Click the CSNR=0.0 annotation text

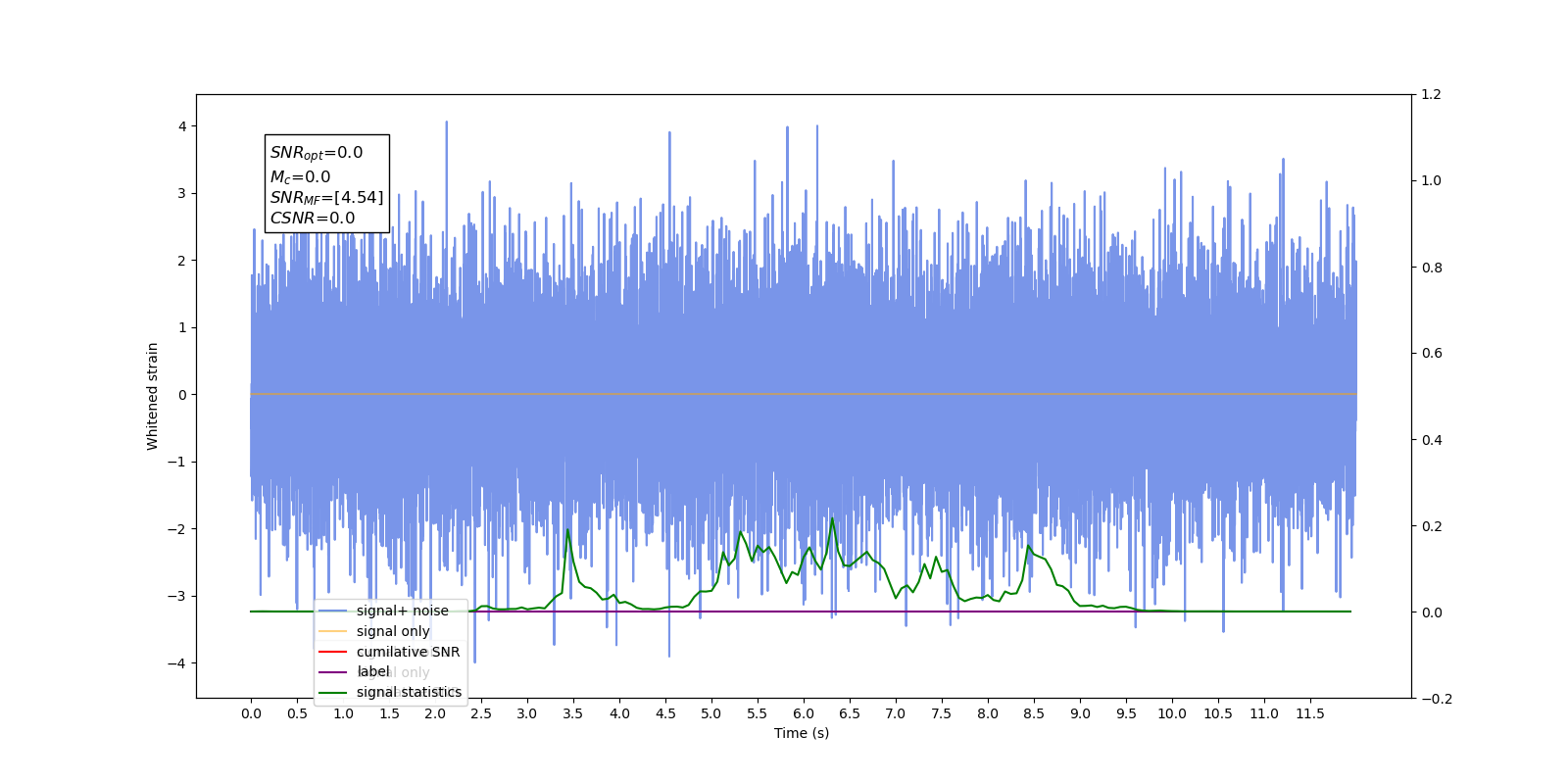click(x=313, y=219)
